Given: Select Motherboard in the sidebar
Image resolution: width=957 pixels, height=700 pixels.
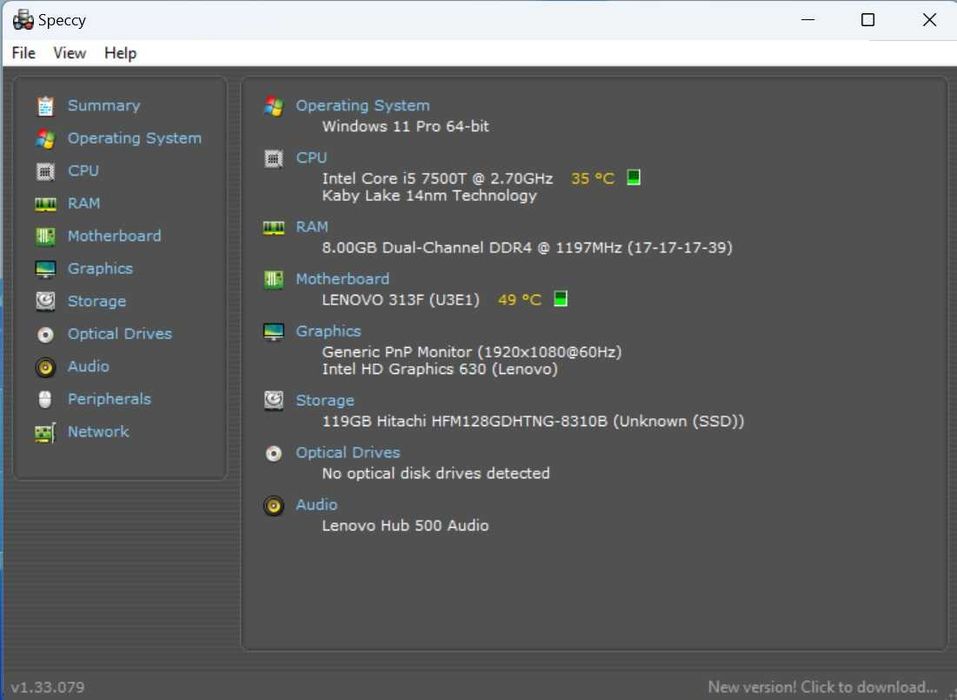Looking at the screenshot, I should (114, 236).
